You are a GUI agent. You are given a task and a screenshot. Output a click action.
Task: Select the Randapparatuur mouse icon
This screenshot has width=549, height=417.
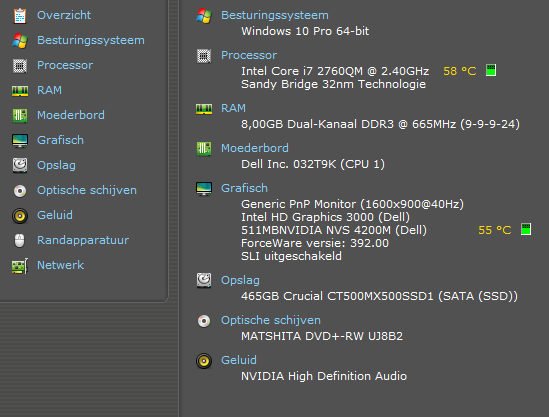pos(20,241)
